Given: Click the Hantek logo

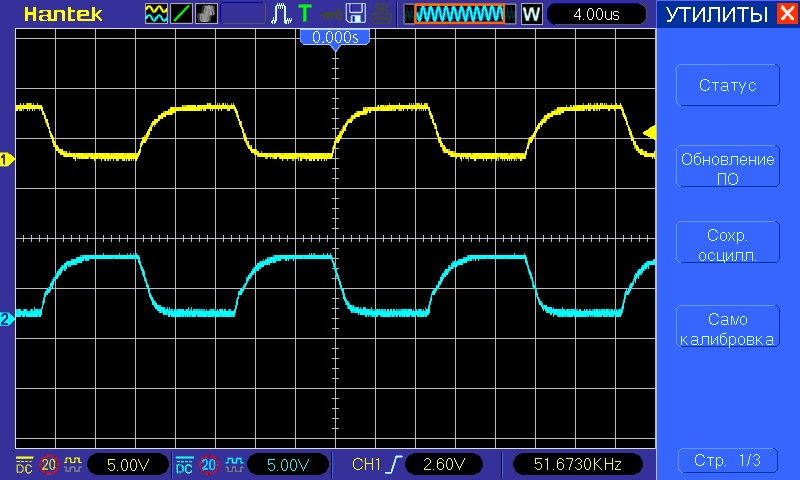Looking at the screenshot, I should [63, 14].
